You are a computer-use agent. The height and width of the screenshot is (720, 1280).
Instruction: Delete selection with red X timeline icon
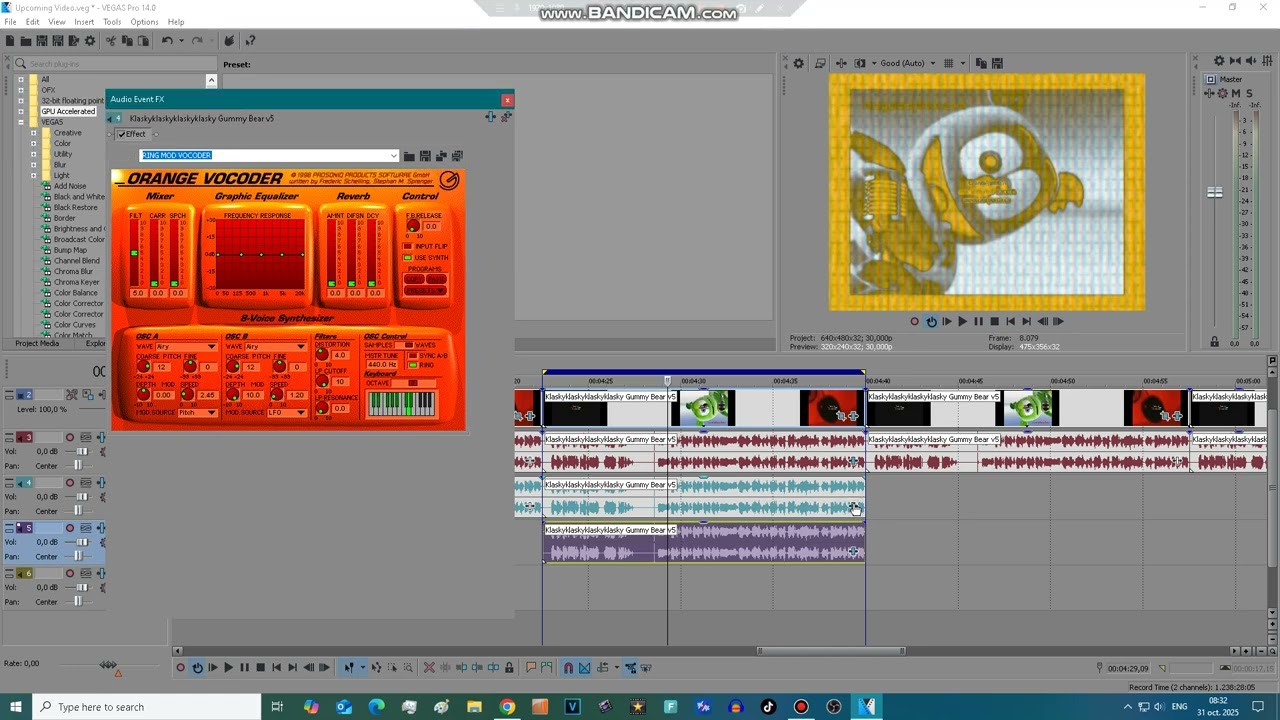click(x=429, y=667)
